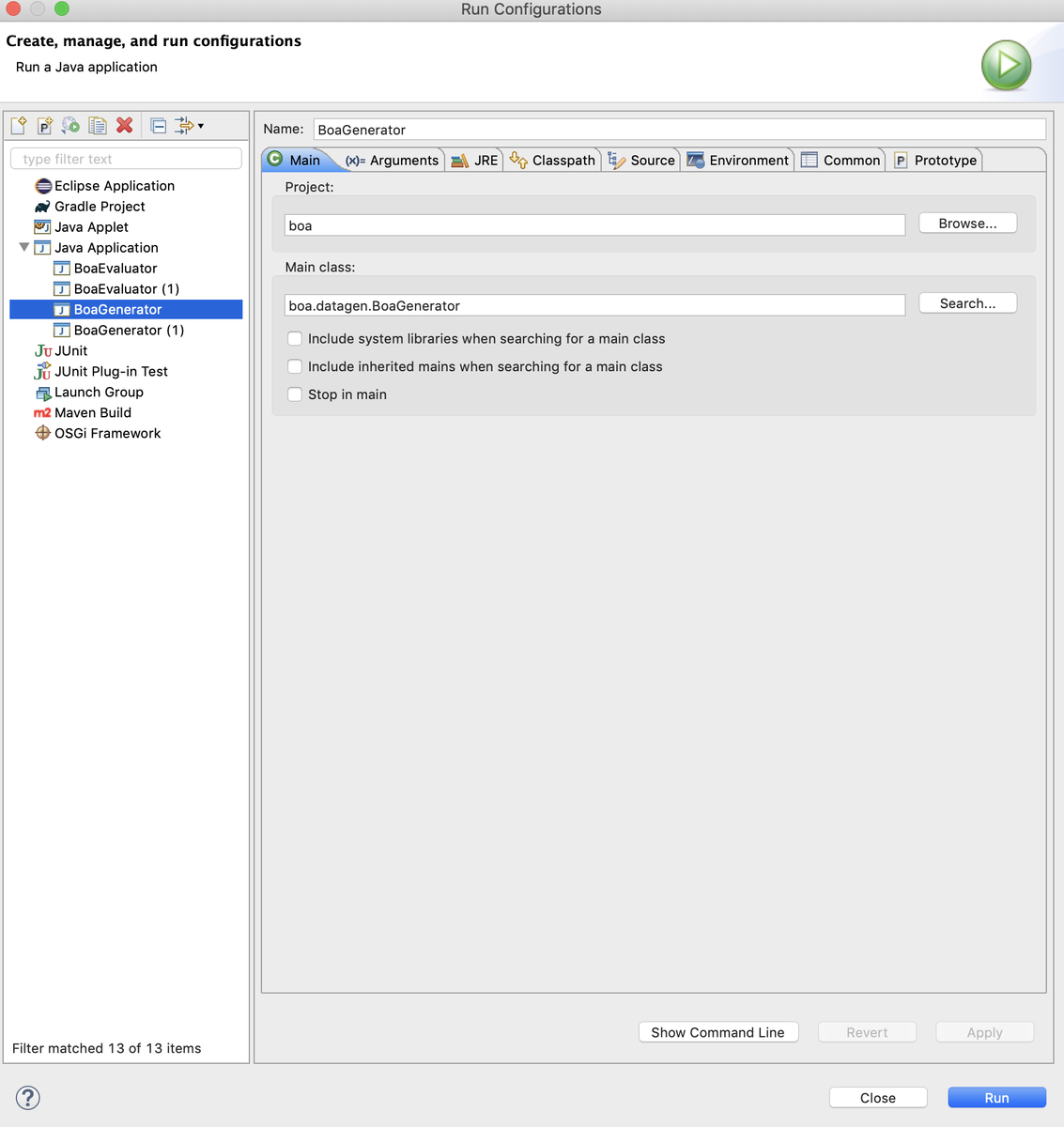Delete the selected launch configuration
1064x1127 pixels.
[x=124, y=126]
